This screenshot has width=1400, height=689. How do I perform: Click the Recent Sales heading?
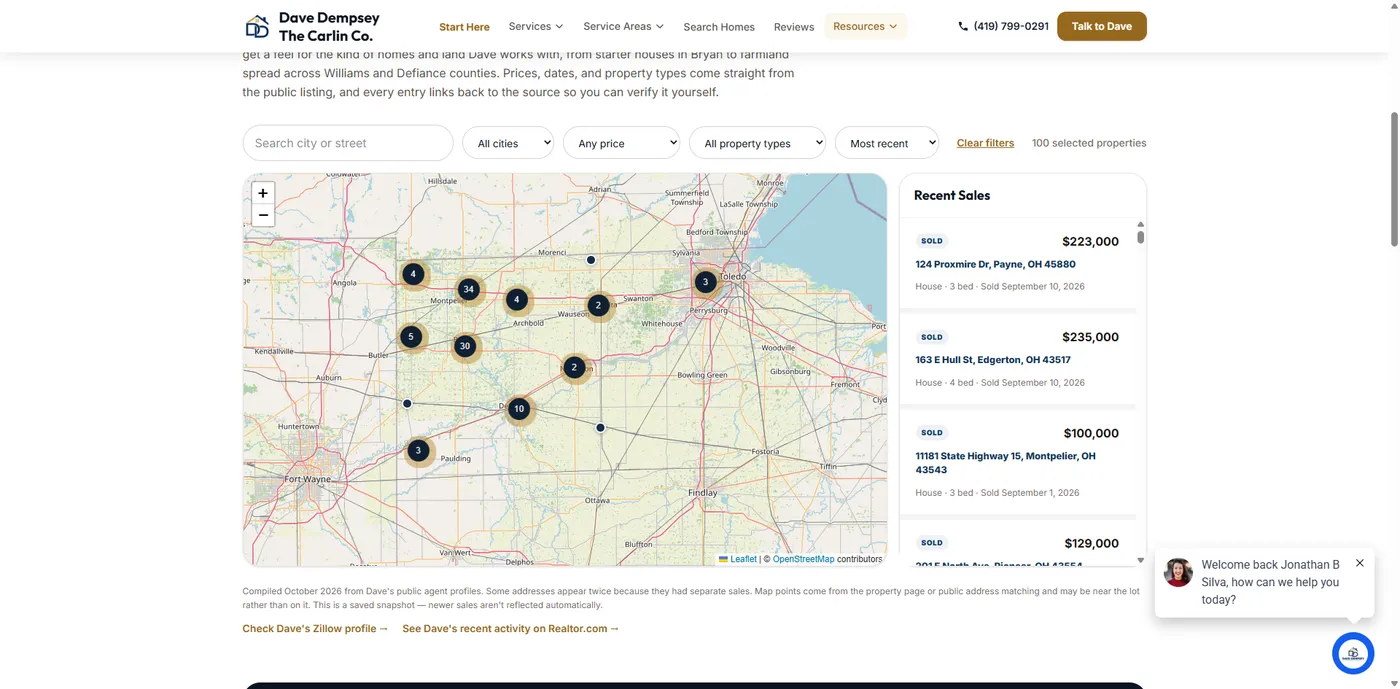click(x=952, y=195)
